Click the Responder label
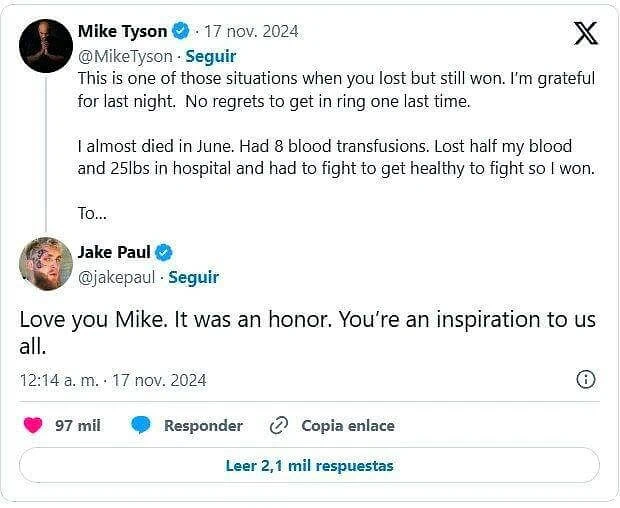The width and height of the screenshot is (620, 508). coord(203,425)
